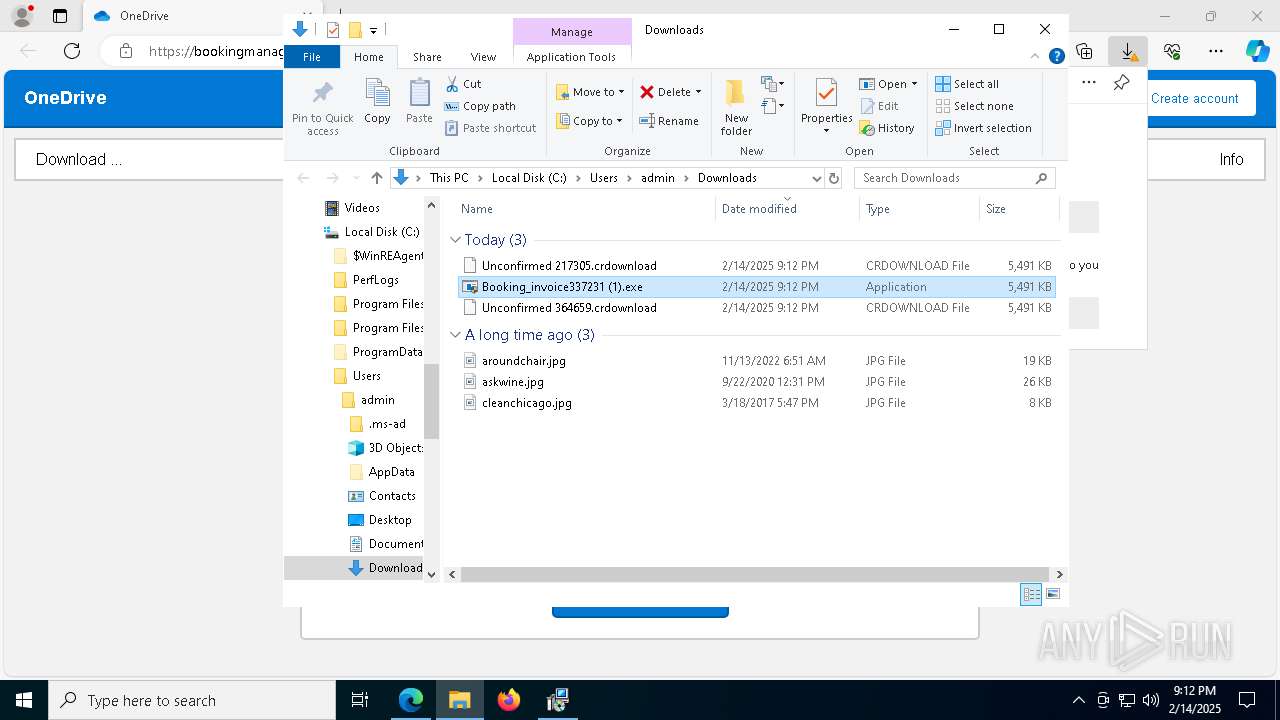This screenshot has width=1280, height=720.
Task: Select Booking_invoice337231 (1).exe file
Action: click(x=756, y=287)
